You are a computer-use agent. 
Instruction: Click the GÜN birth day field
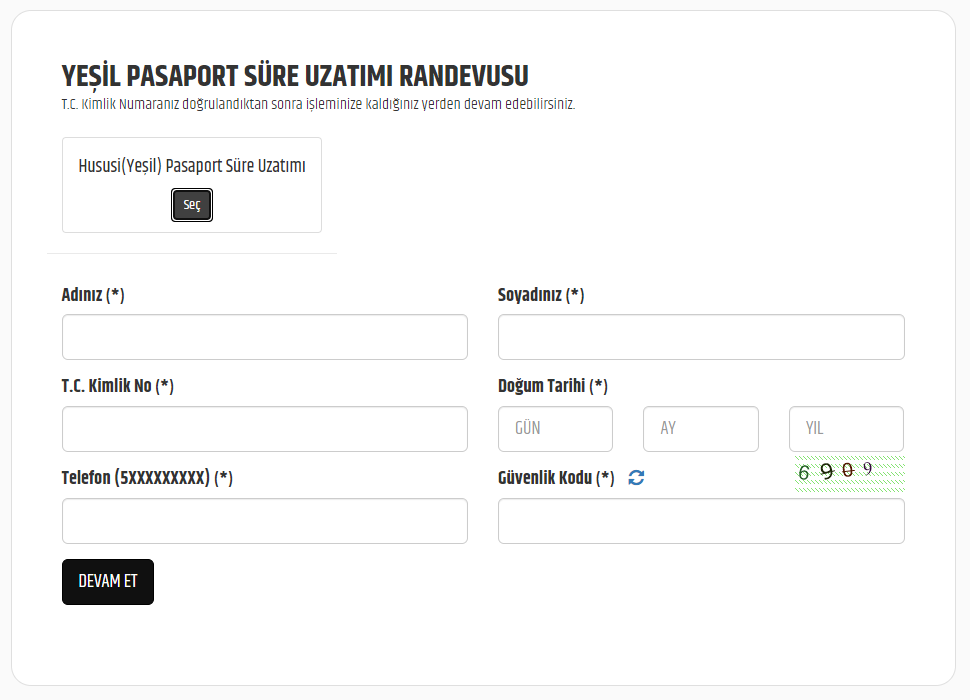[555, 429]
